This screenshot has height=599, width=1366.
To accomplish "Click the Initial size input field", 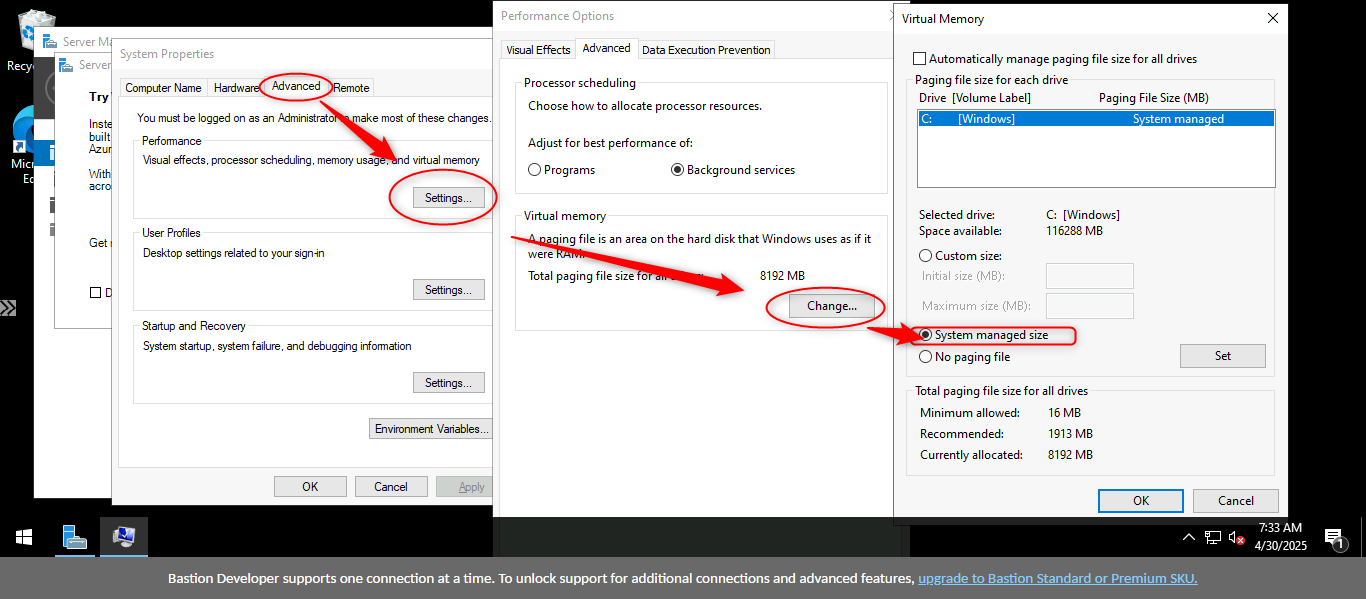I will [1089, 276].
